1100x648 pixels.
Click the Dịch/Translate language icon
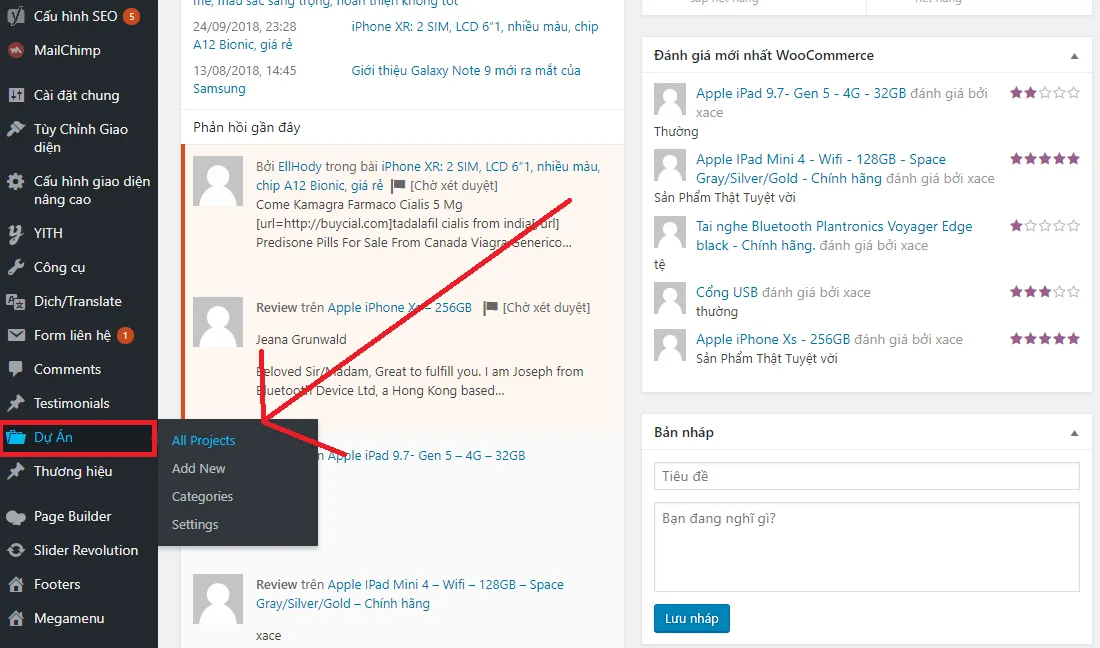(x=15, y=302)
